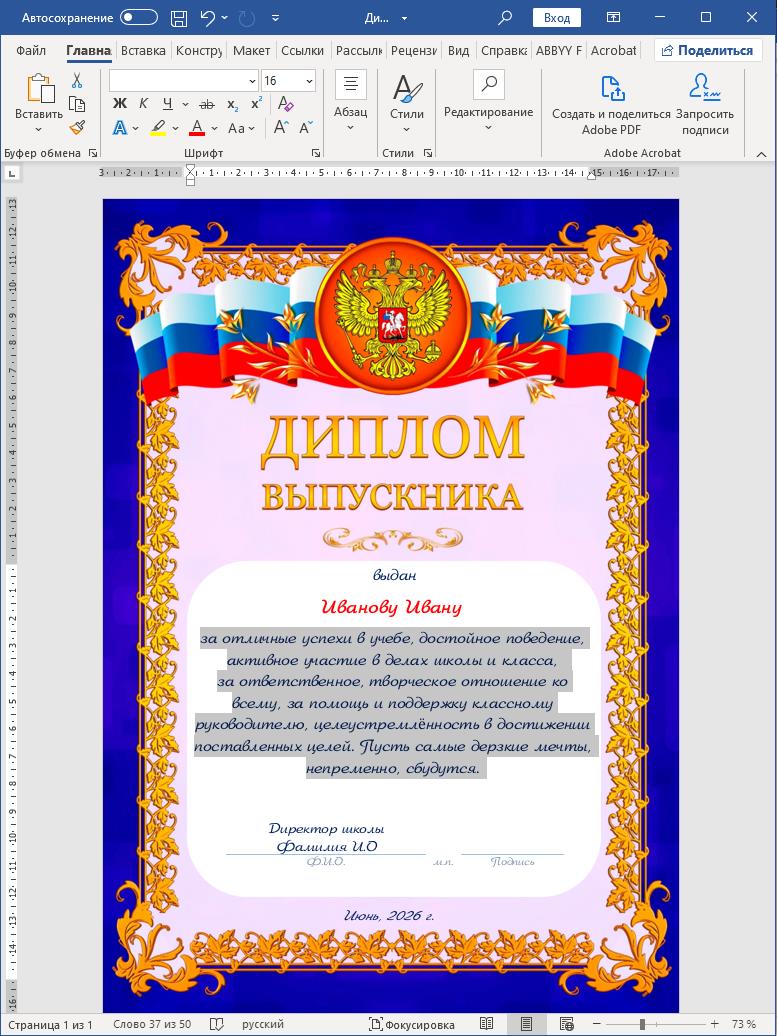
Task: Switch to the Вставка tab
Action: point(143,51)
